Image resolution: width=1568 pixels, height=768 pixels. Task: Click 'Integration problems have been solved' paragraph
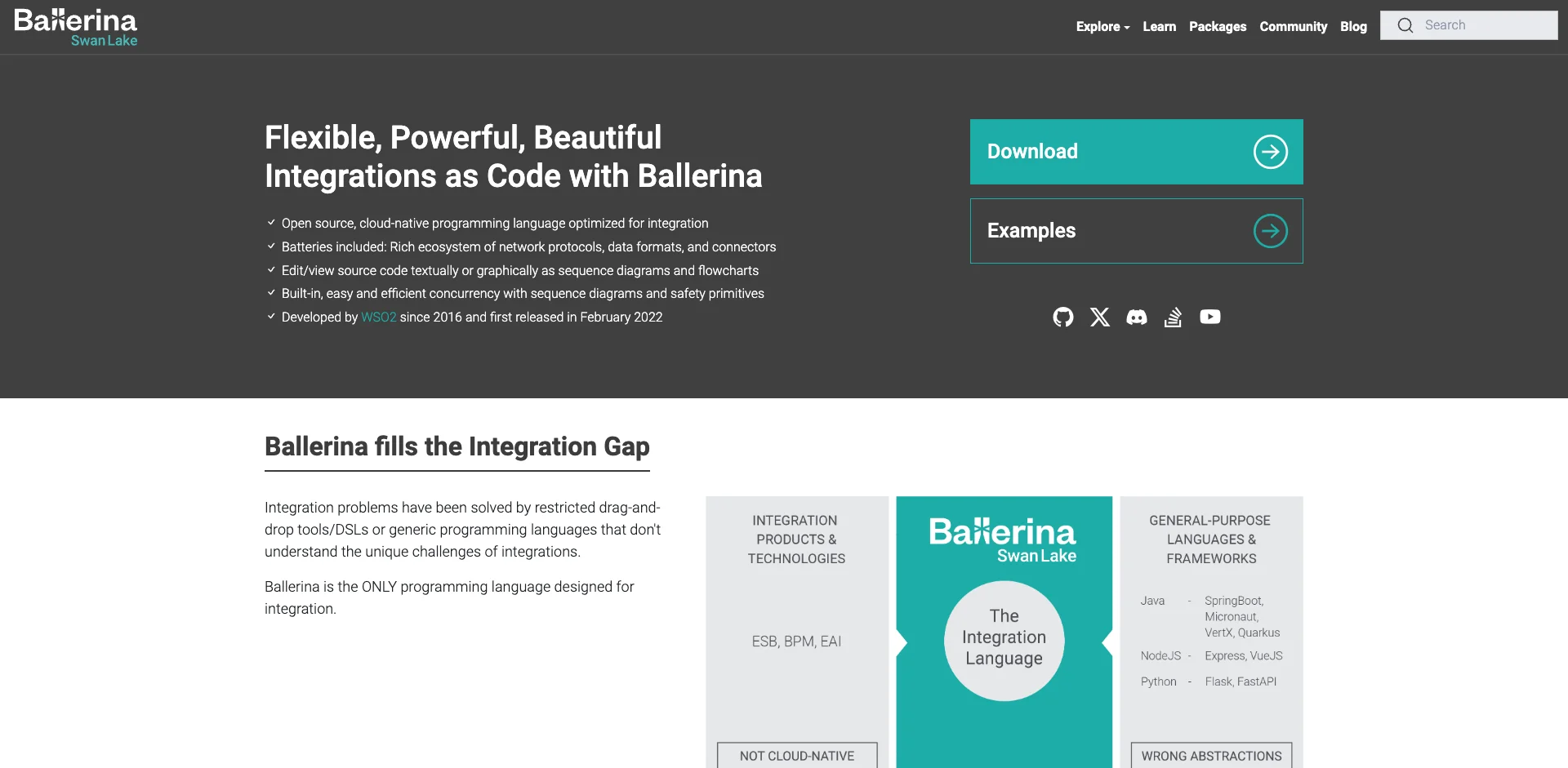tap(463, 529)
